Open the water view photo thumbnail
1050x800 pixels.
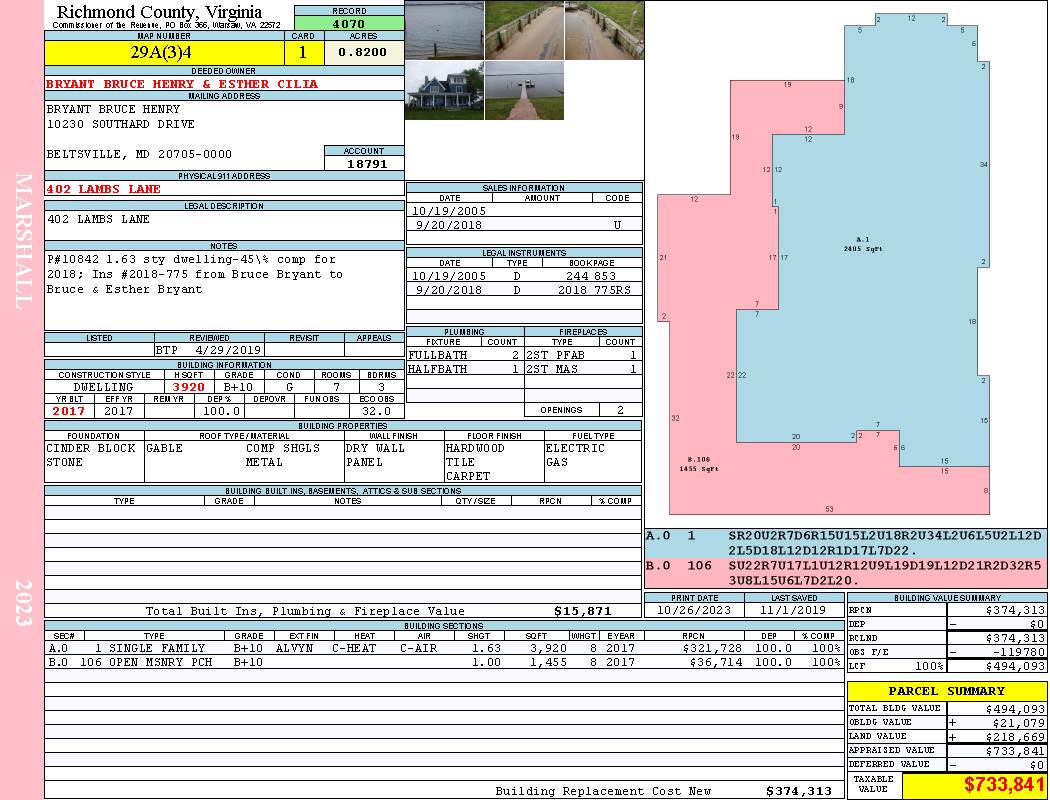click(x=445, y=30)
